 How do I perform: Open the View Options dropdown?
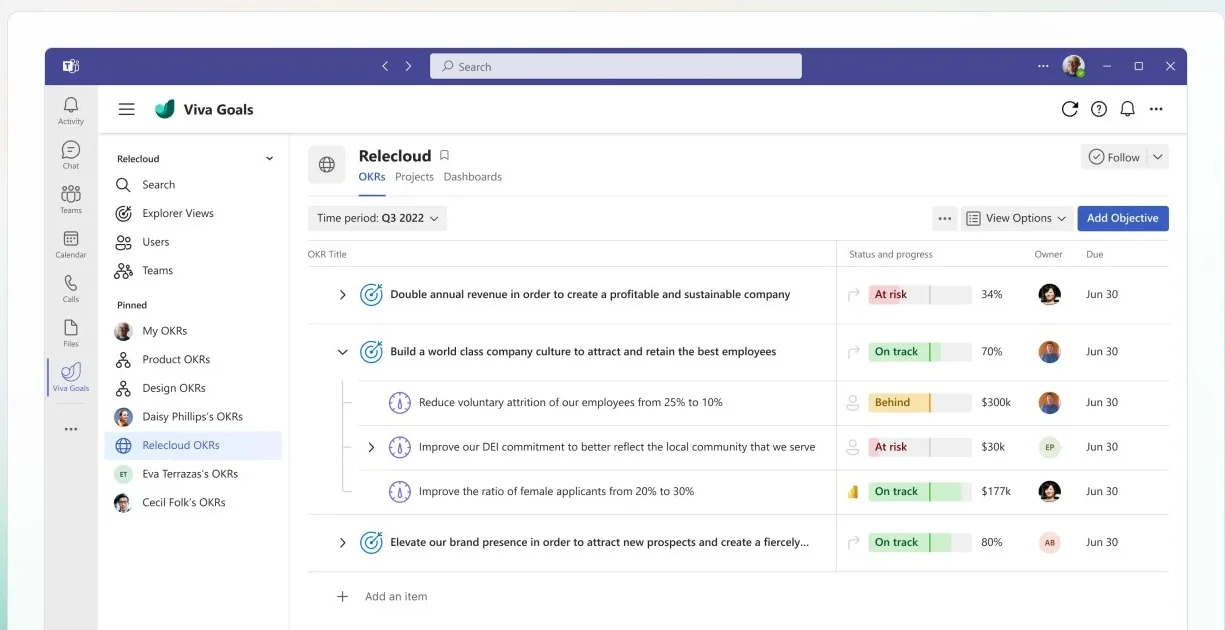pyautogui.click(x=1017, y=218)
